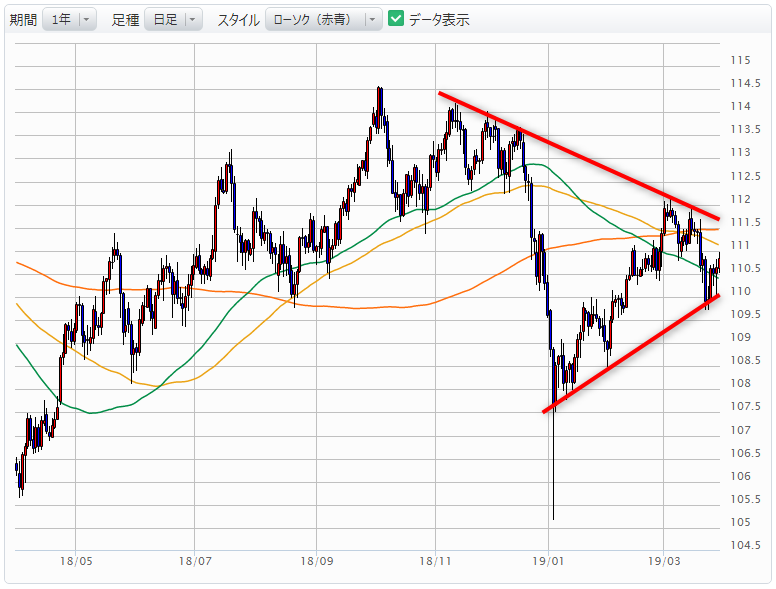Click the スタイル label
The width and height of the screenshot is (776, 589).
[239, 20]
